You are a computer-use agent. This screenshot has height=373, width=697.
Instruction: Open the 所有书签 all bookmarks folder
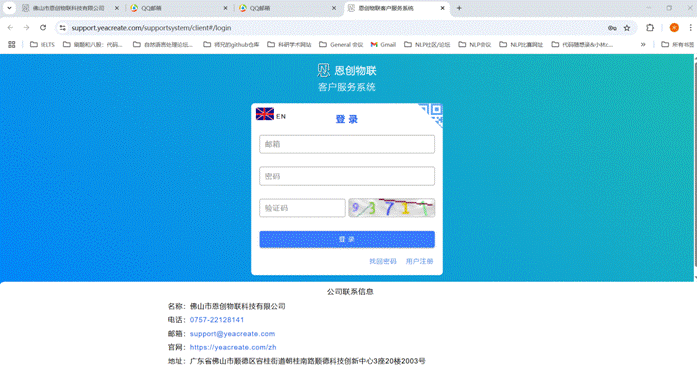coord(677,44)
